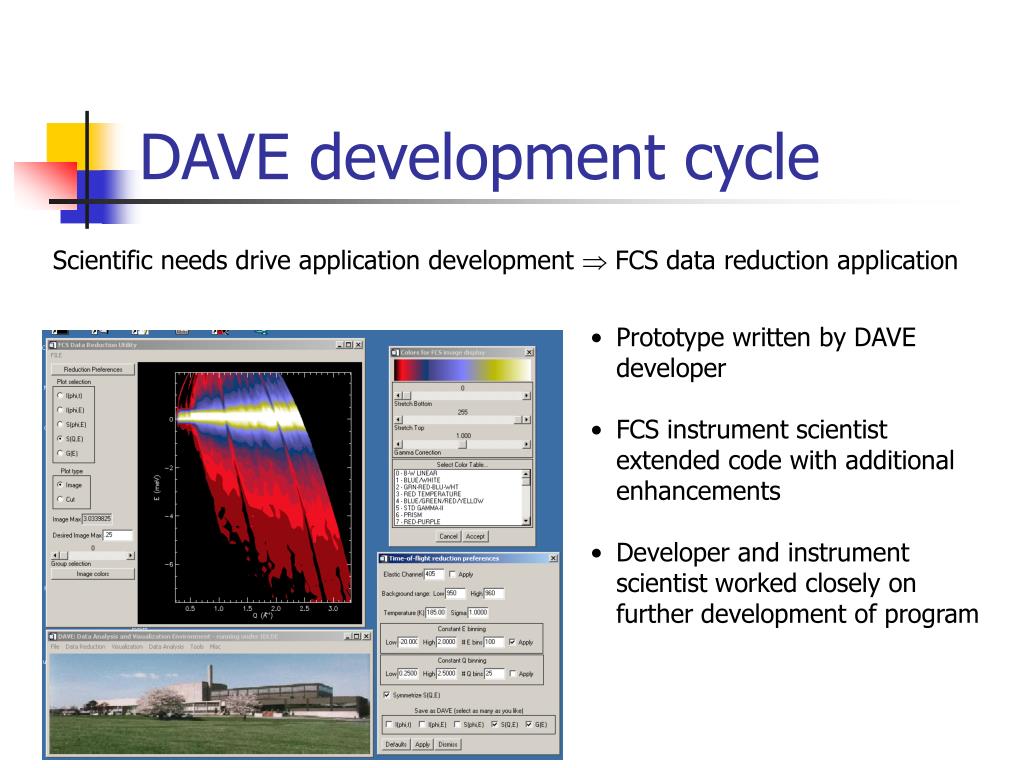
Task: Click the Desired Image Max input field
Action: tap(118, 535)
